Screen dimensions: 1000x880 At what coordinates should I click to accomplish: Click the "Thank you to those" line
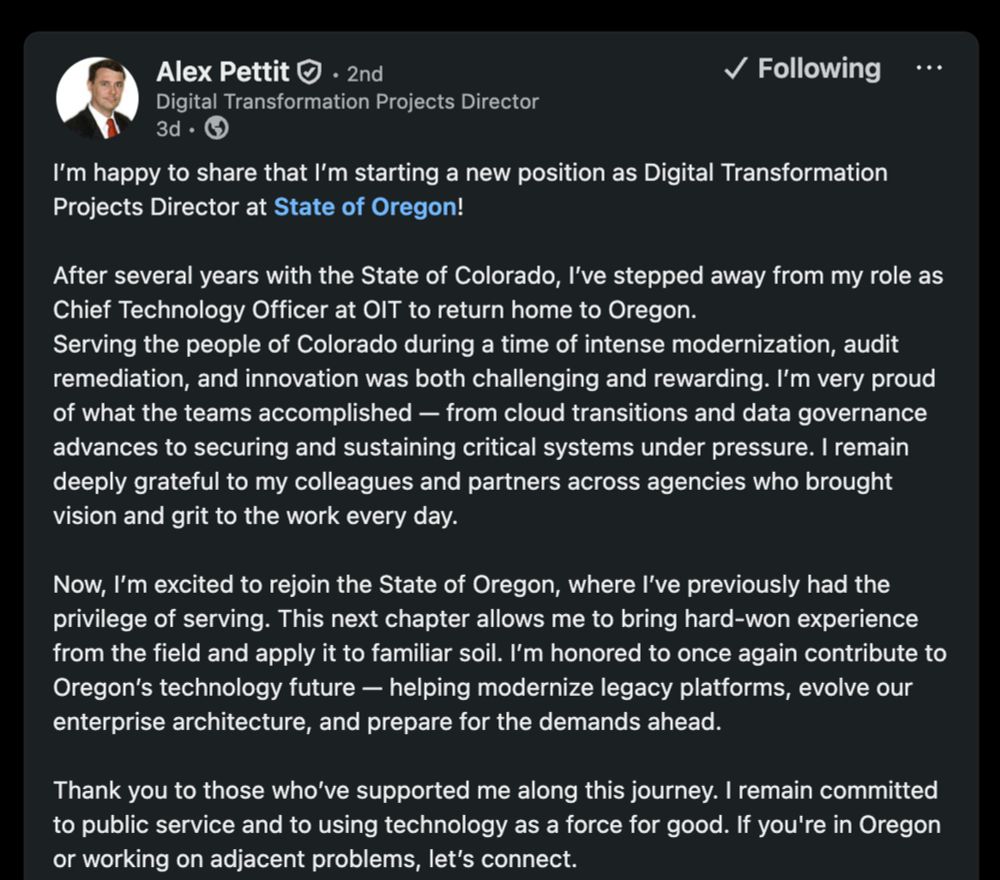495,790
